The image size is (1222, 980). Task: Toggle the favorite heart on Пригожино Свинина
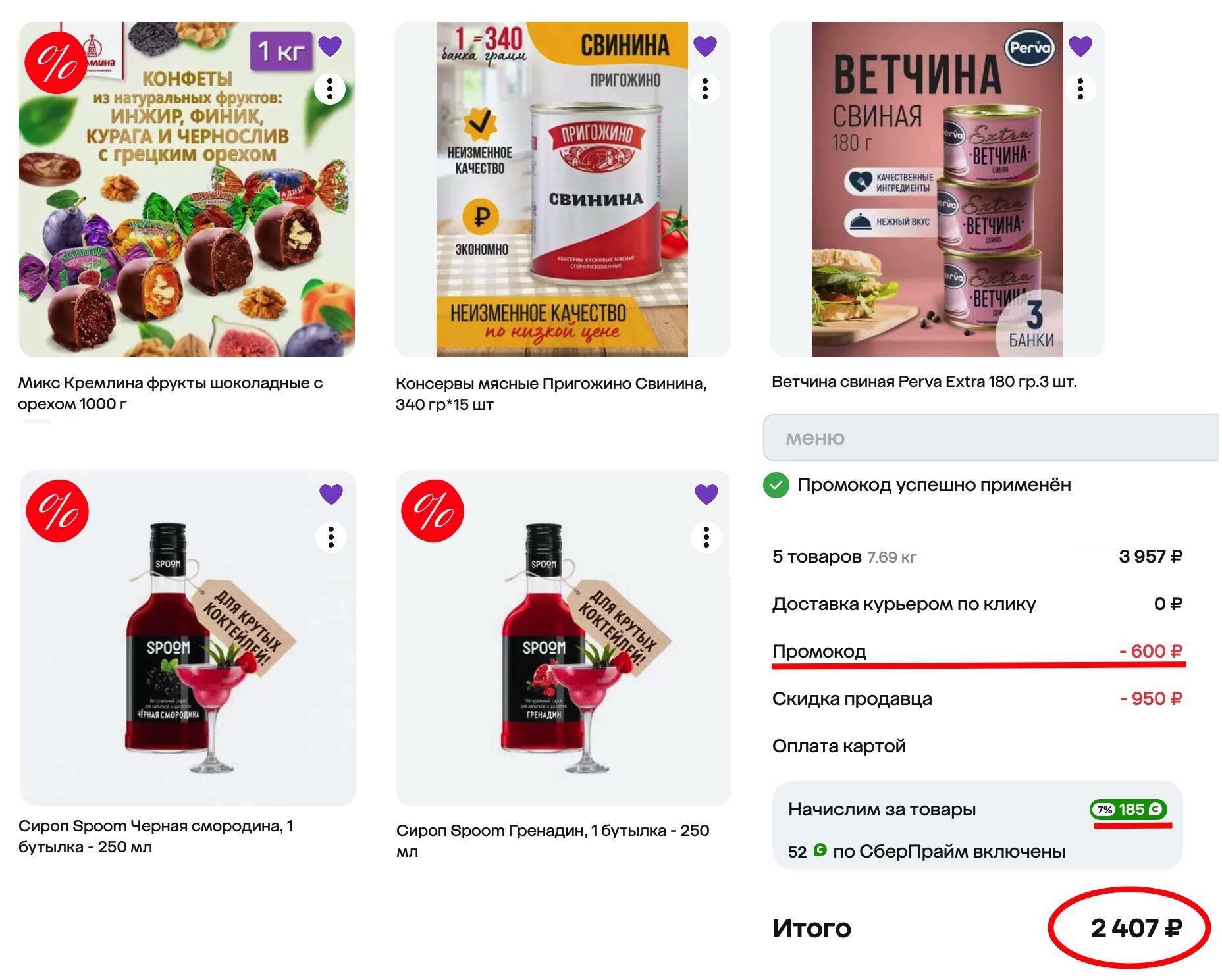pos(705,45)
